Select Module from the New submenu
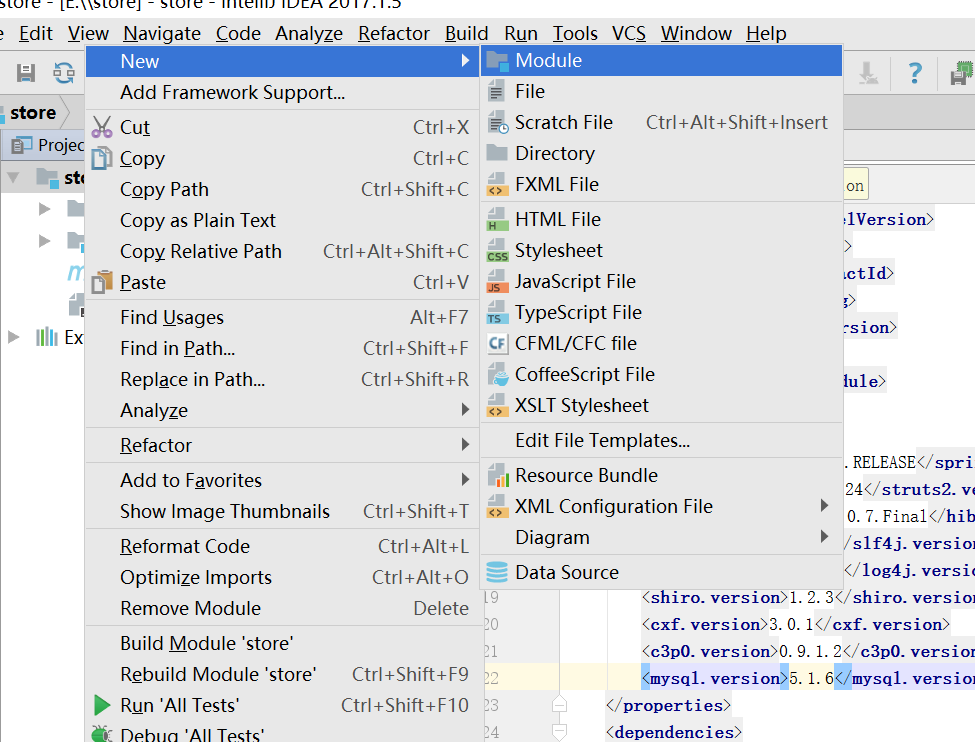Screen dimensions: 975x742 coord(661,60)
